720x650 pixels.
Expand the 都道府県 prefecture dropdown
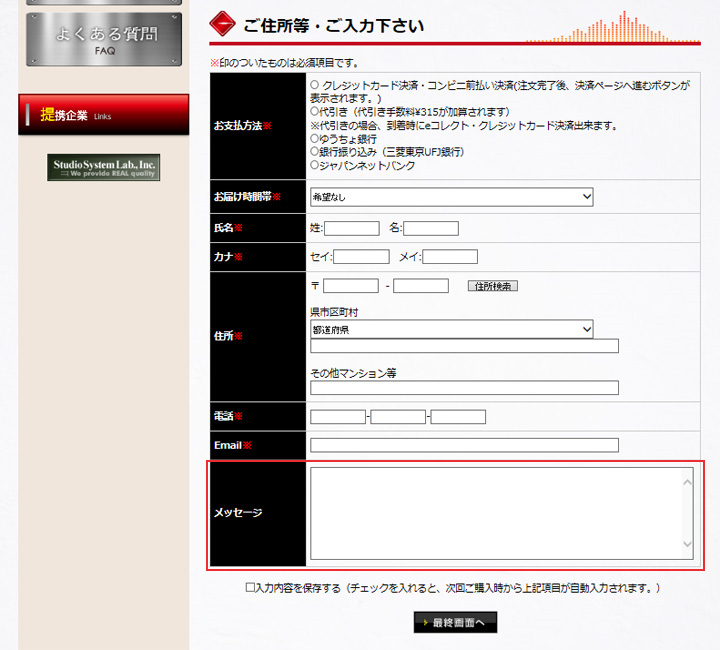(452, 329)
